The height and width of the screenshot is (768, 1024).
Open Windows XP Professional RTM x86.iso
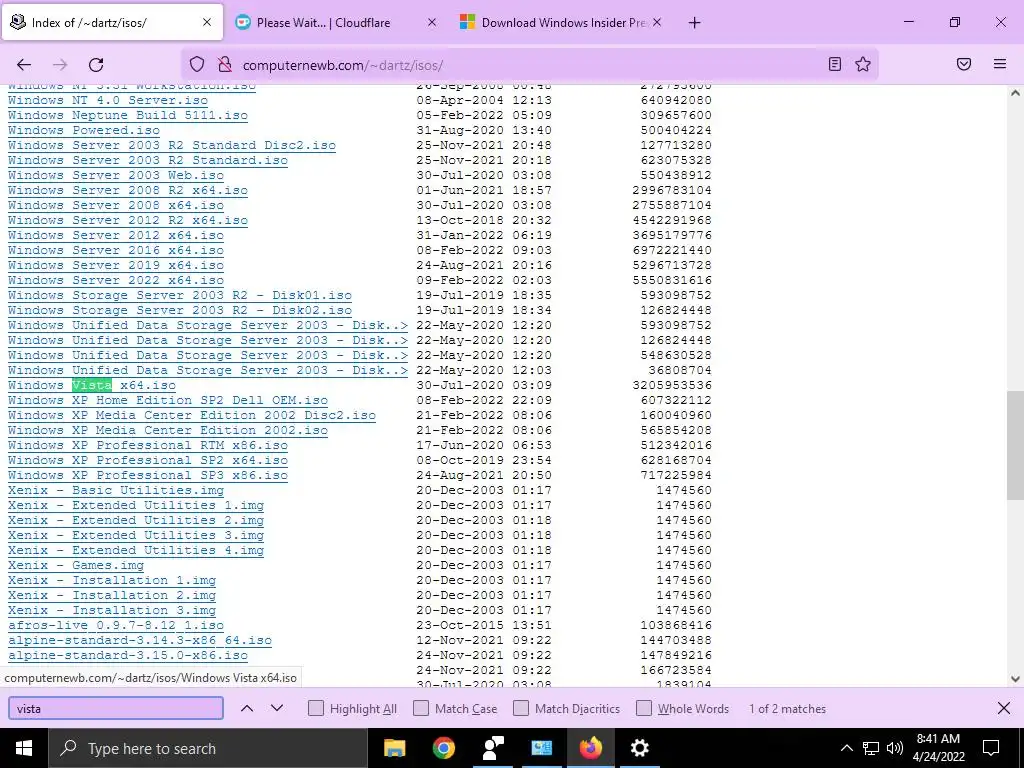[148, 445]
